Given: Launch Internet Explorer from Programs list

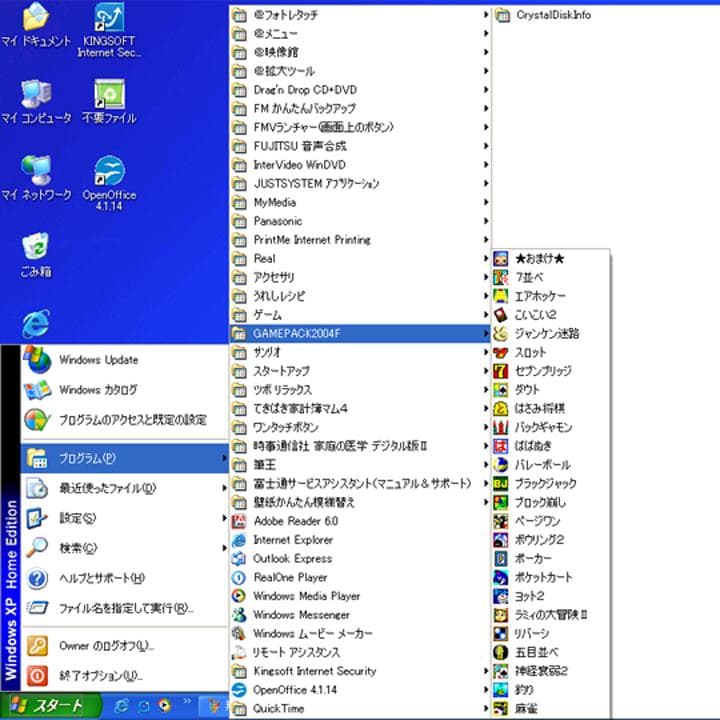Looking at the screenshot, I should tap(360, 540).
